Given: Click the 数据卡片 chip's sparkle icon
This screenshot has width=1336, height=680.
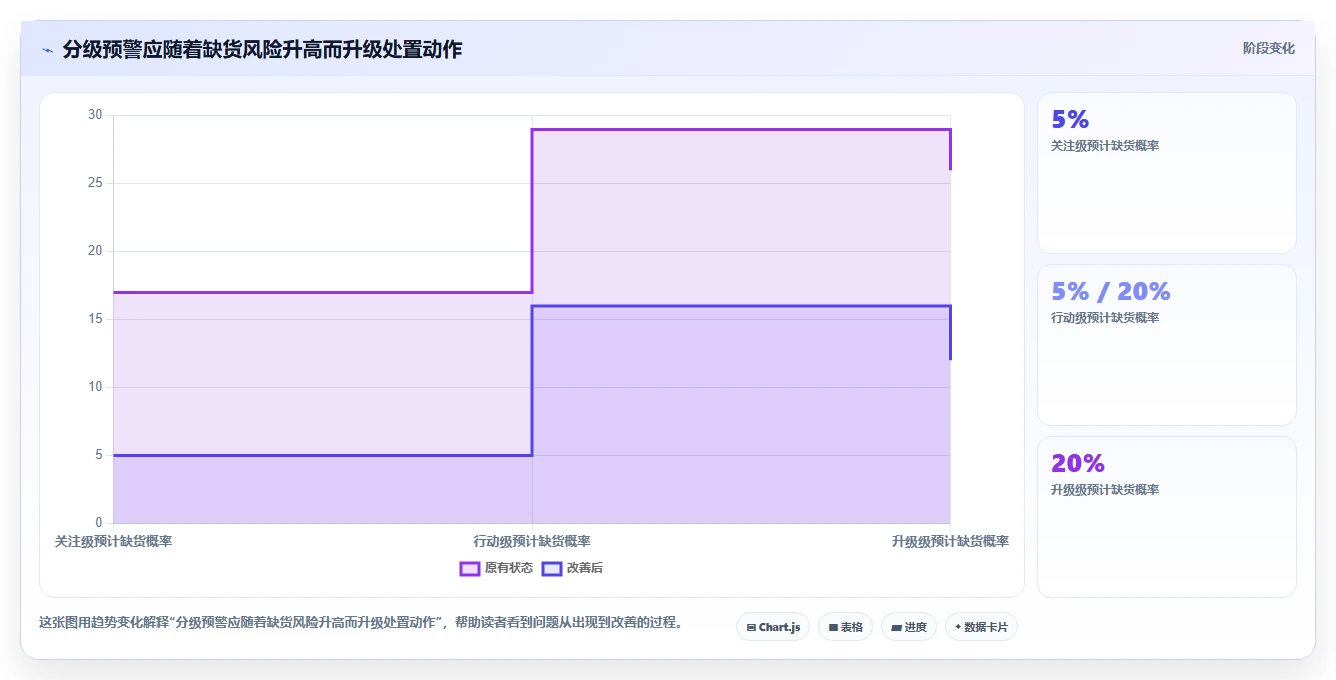Looking at the screenshot, I should point(958,627).
